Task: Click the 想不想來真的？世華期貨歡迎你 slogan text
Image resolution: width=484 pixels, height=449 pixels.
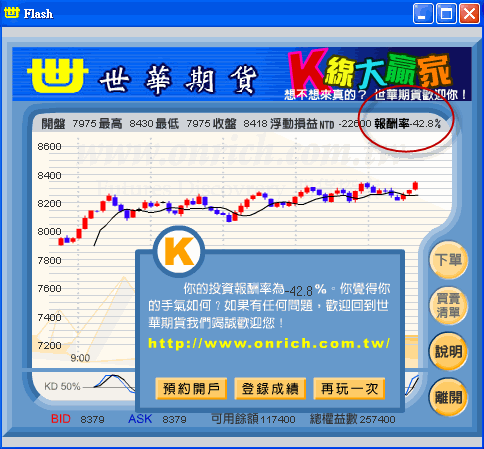Action: point(375,95)
